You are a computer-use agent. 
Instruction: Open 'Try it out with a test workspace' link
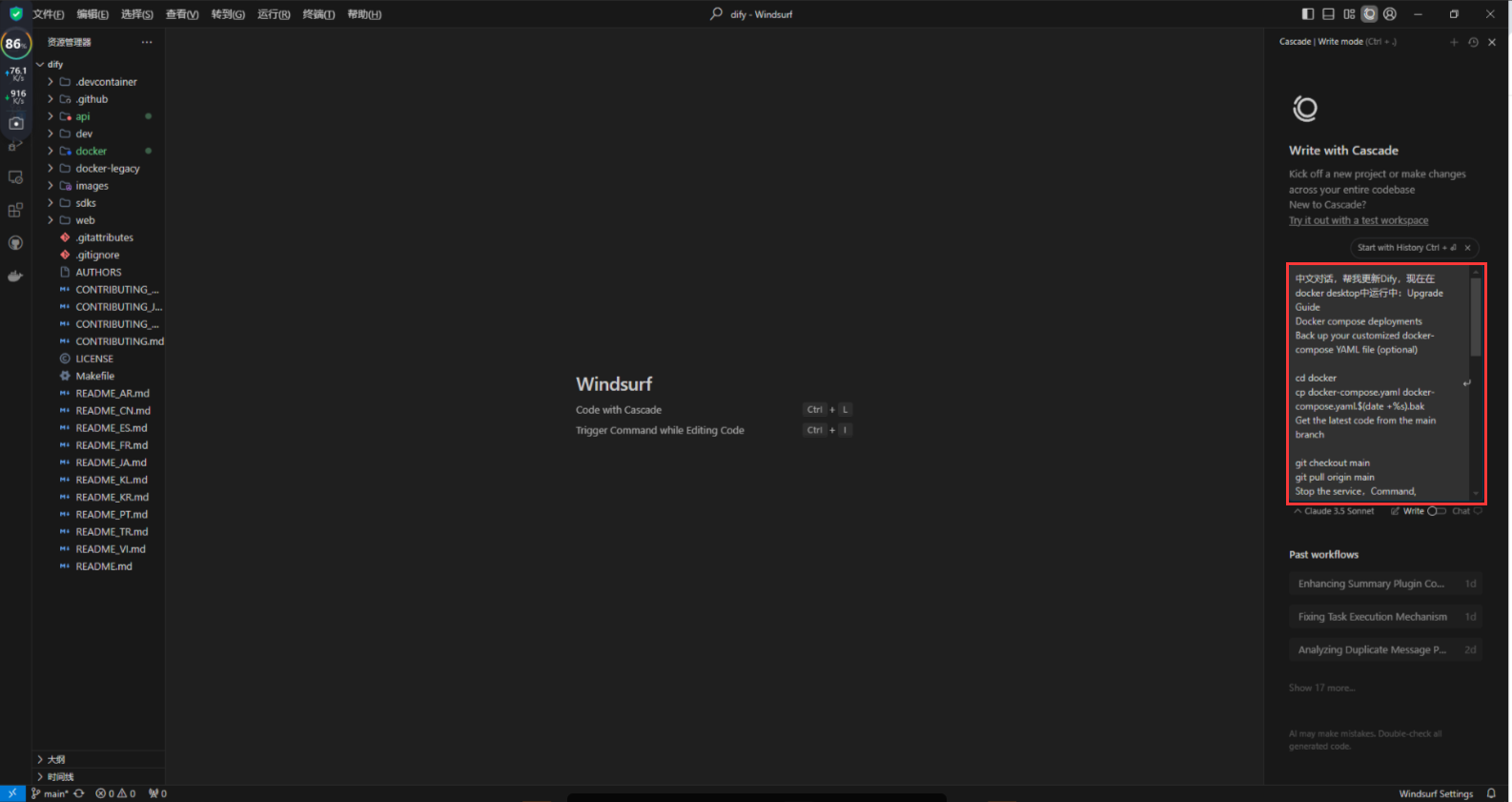(x=1359, y=220)
